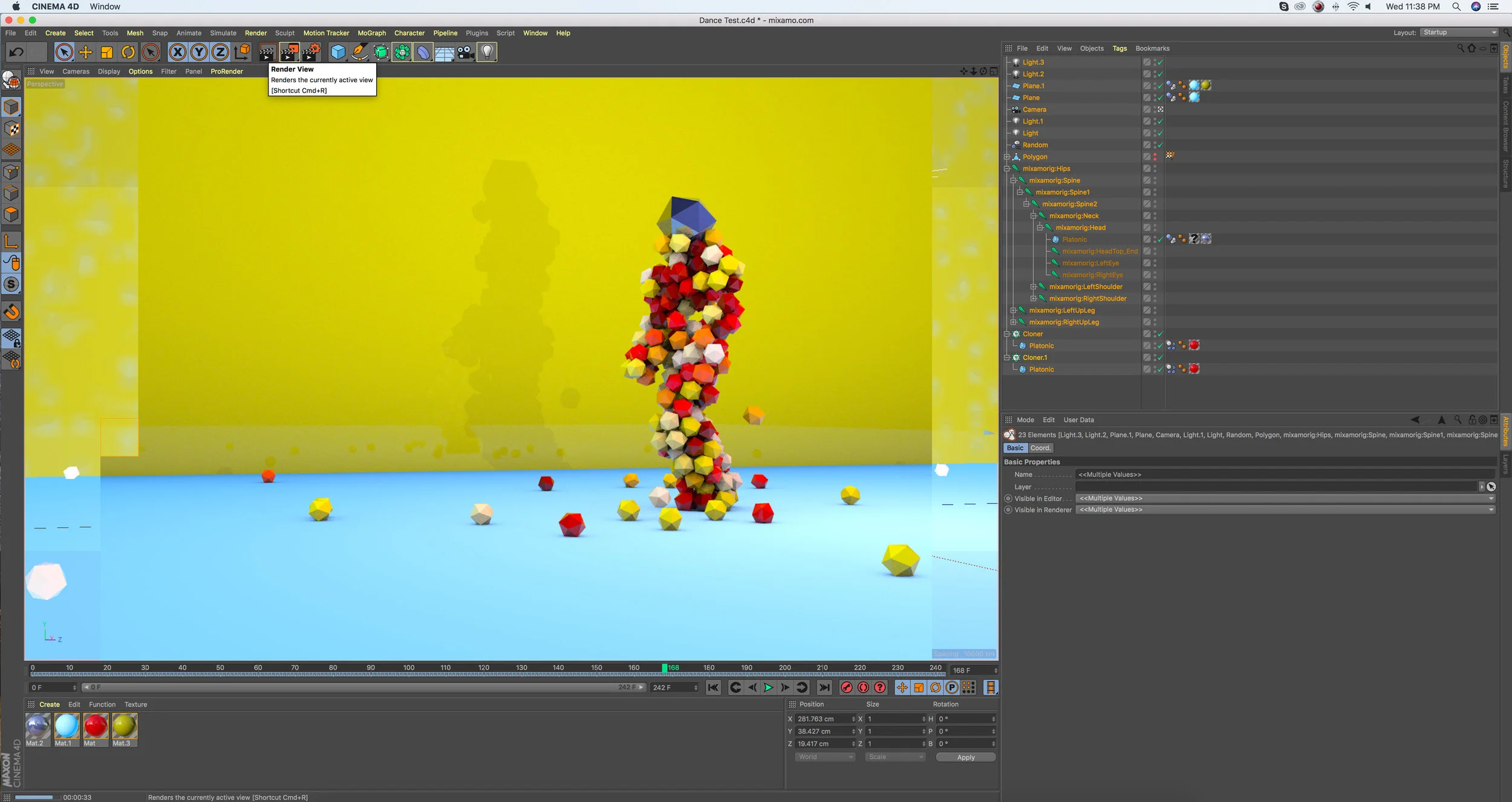Switch to the Coord. tab in Attributes
1512x802 pixels.
pyautogui.click(x=1040, y=448)
